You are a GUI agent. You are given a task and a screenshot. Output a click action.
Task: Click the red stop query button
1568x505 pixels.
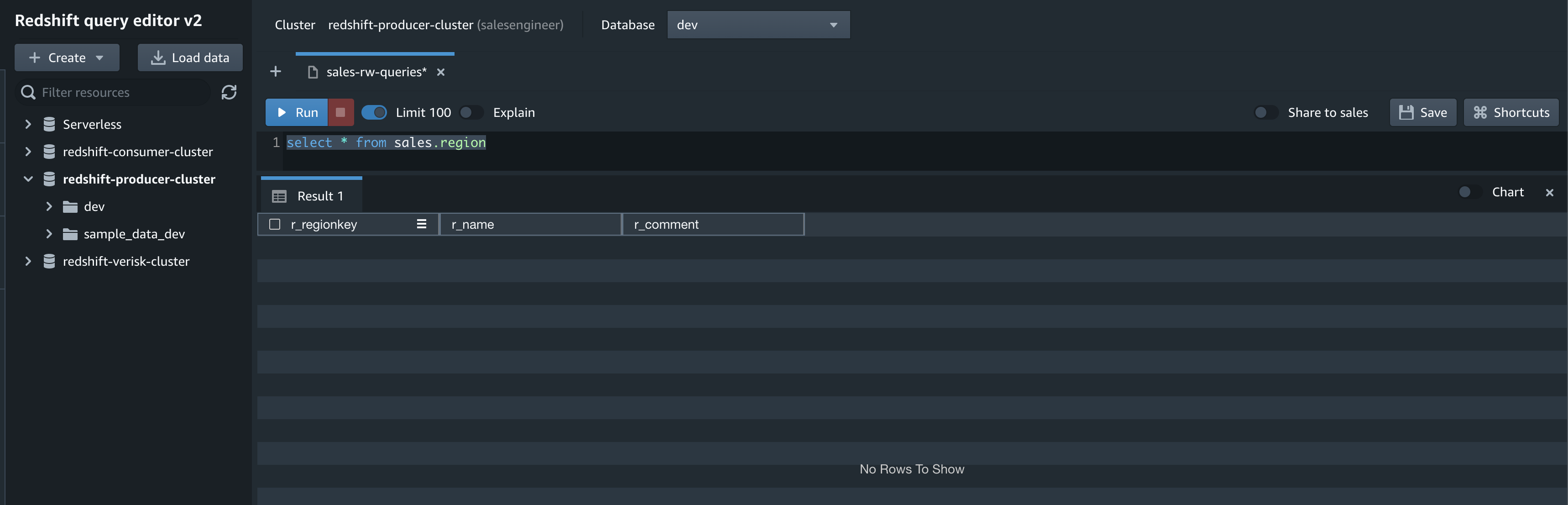[x=340, y=112]
